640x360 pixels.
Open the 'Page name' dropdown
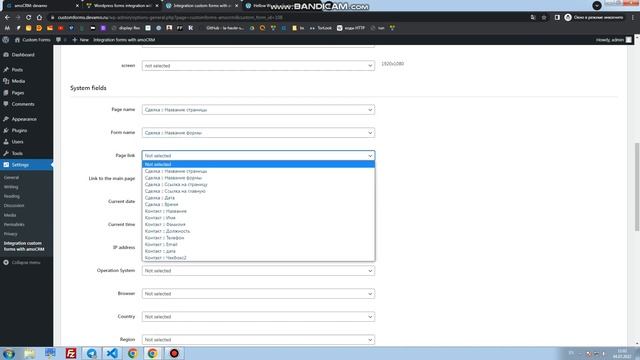tap(258, 110)
